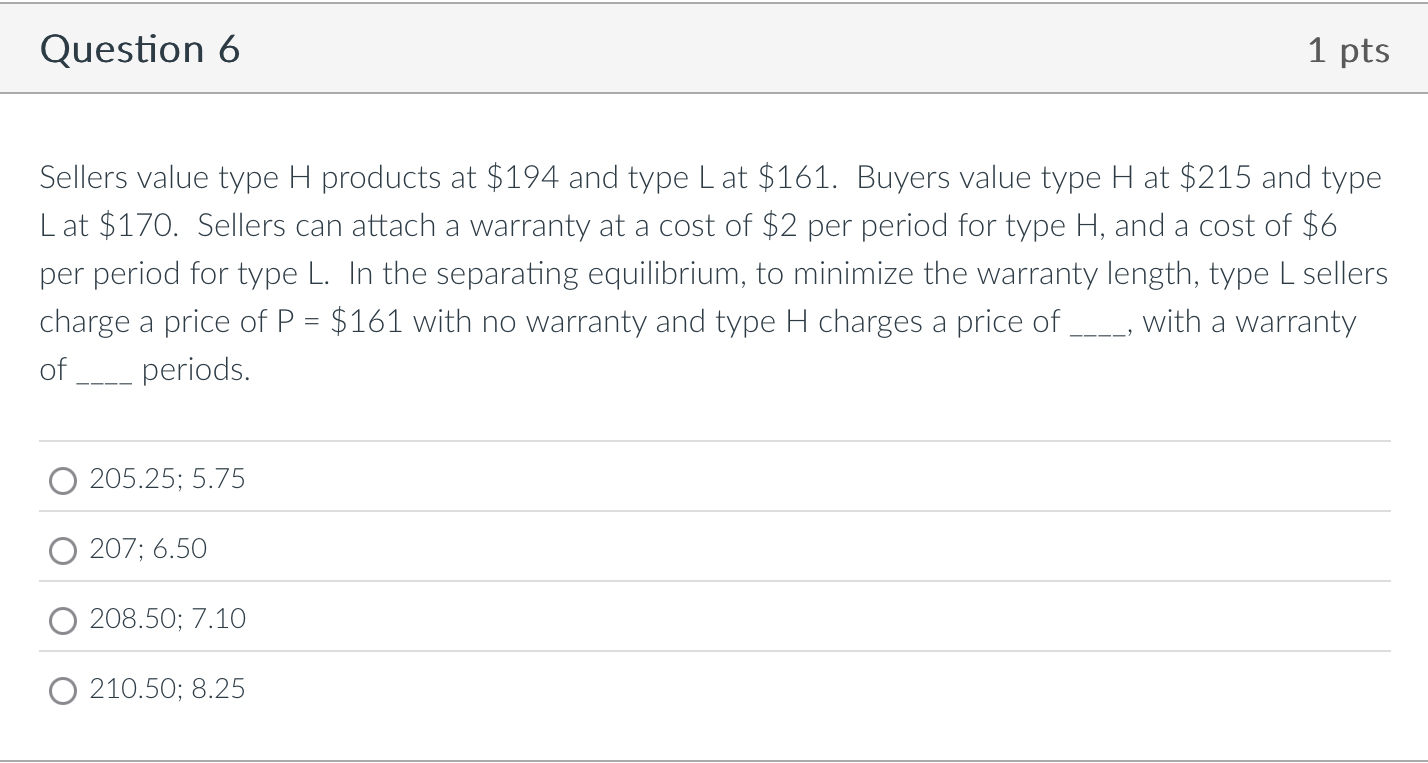Select the third answer row
Viewport: 1428px width, 763px height.
[x=400, y=619]
